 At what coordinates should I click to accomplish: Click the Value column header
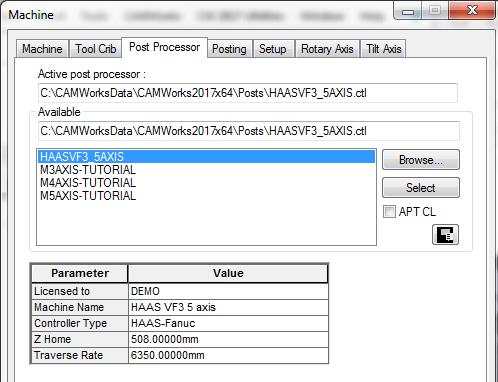point(228,273)
